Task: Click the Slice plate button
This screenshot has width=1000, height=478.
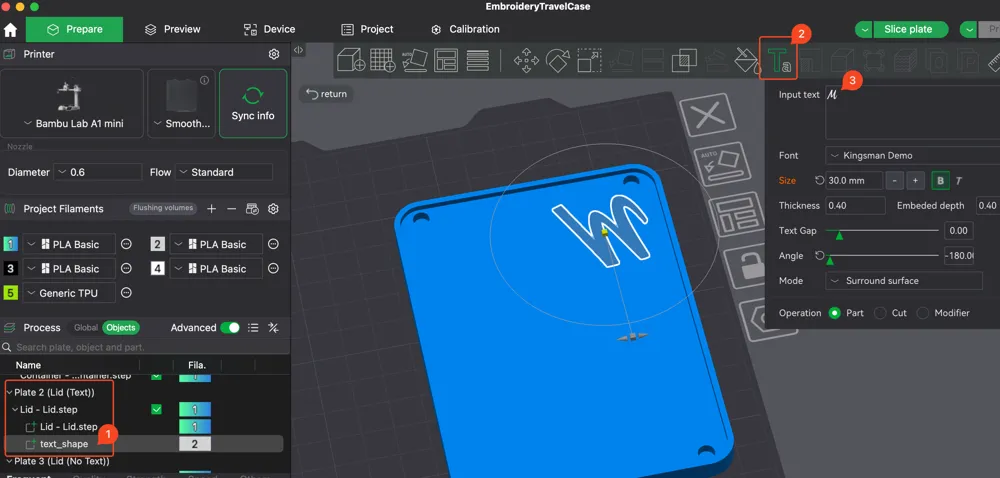Action: pos(908,29)
